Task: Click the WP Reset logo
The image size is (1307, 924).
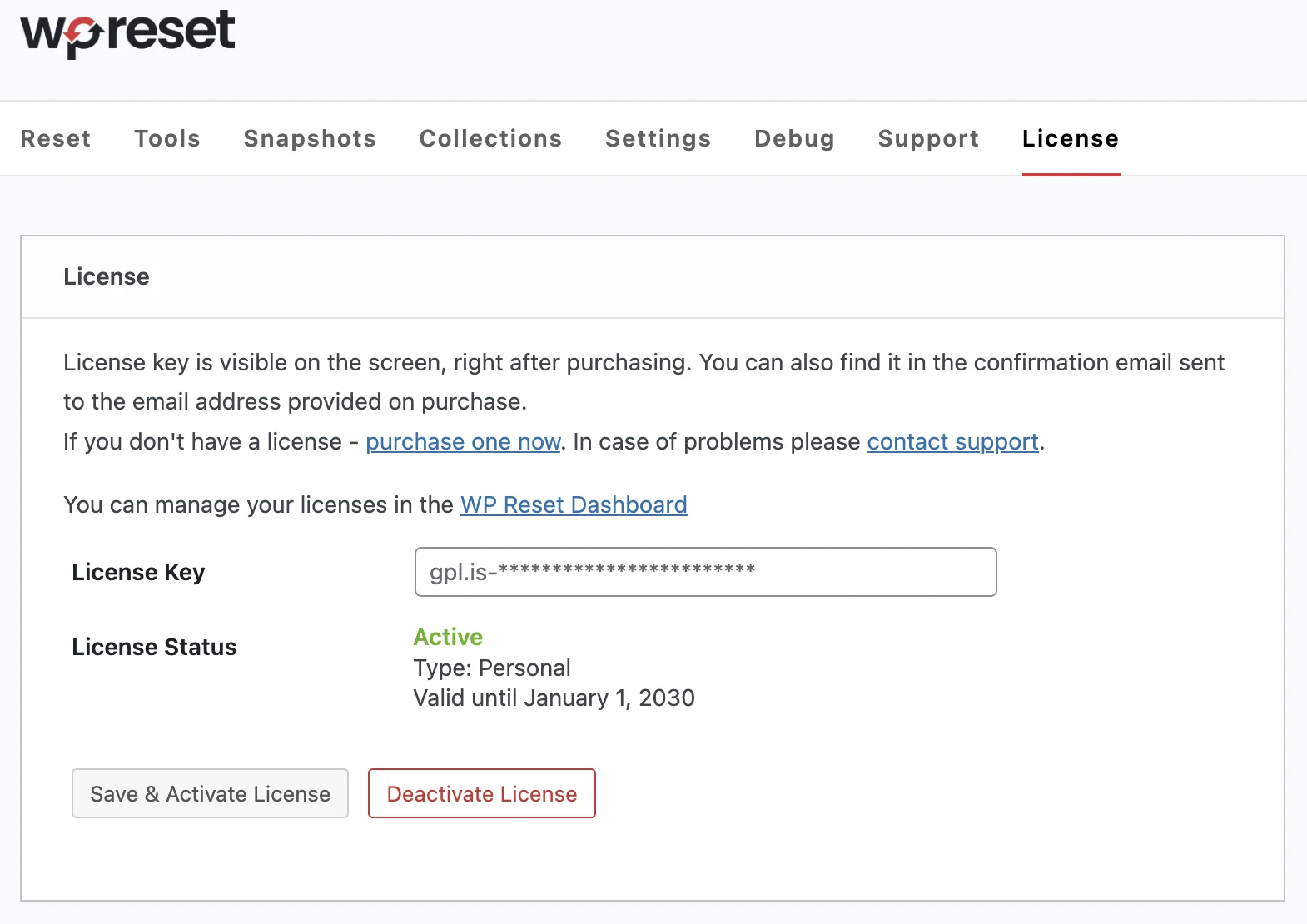Action: coord(127,33)
